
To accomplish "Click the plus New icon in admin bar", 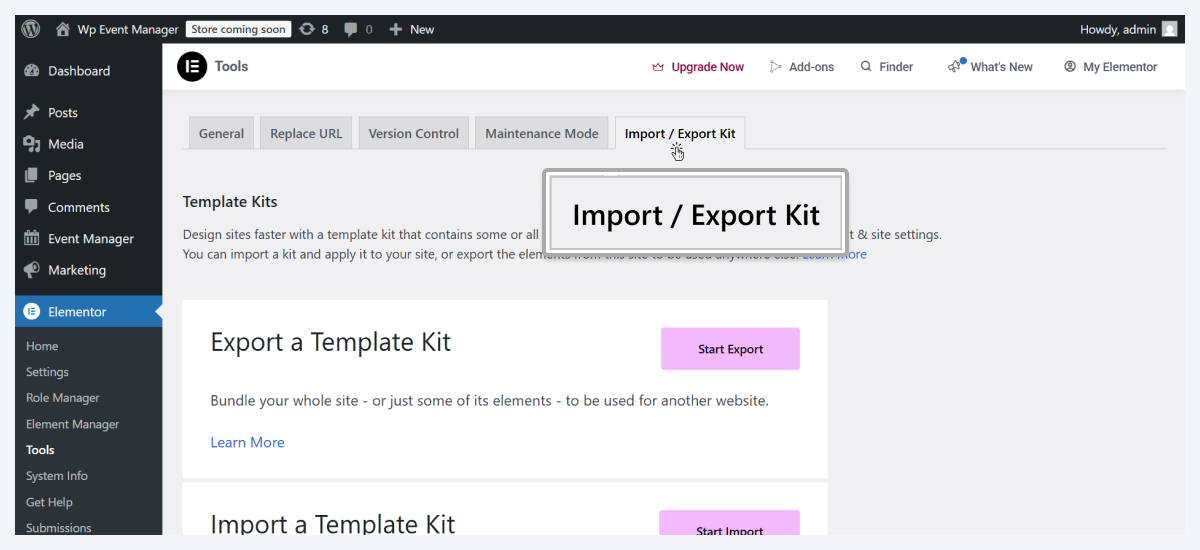I will [x=396, y=29].
